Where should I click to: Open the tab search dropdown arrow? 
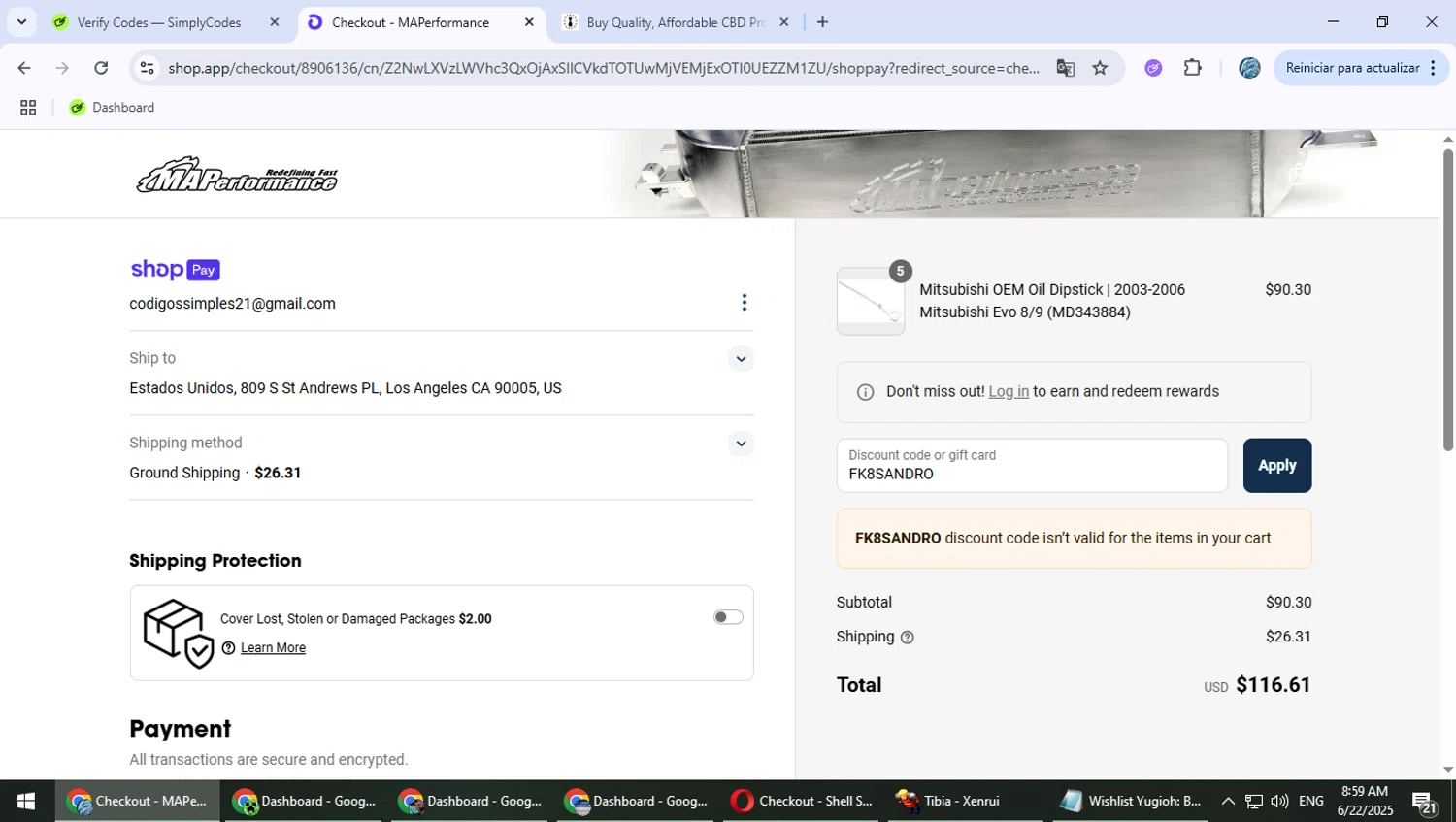pyautogui.click(x=21, y=21)
